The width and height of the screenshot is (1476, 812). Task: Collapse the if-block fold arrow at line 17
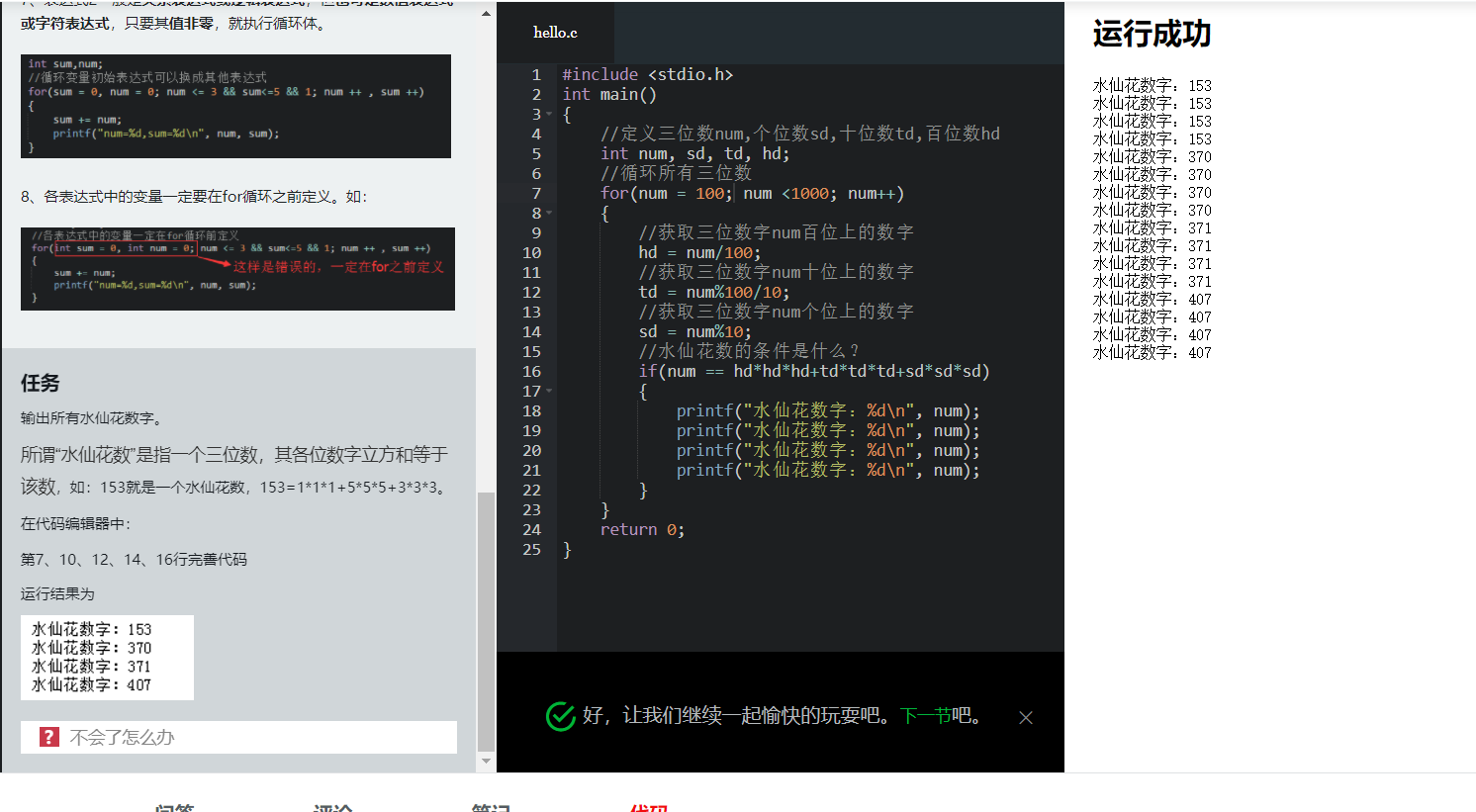(x=549, y=391)
